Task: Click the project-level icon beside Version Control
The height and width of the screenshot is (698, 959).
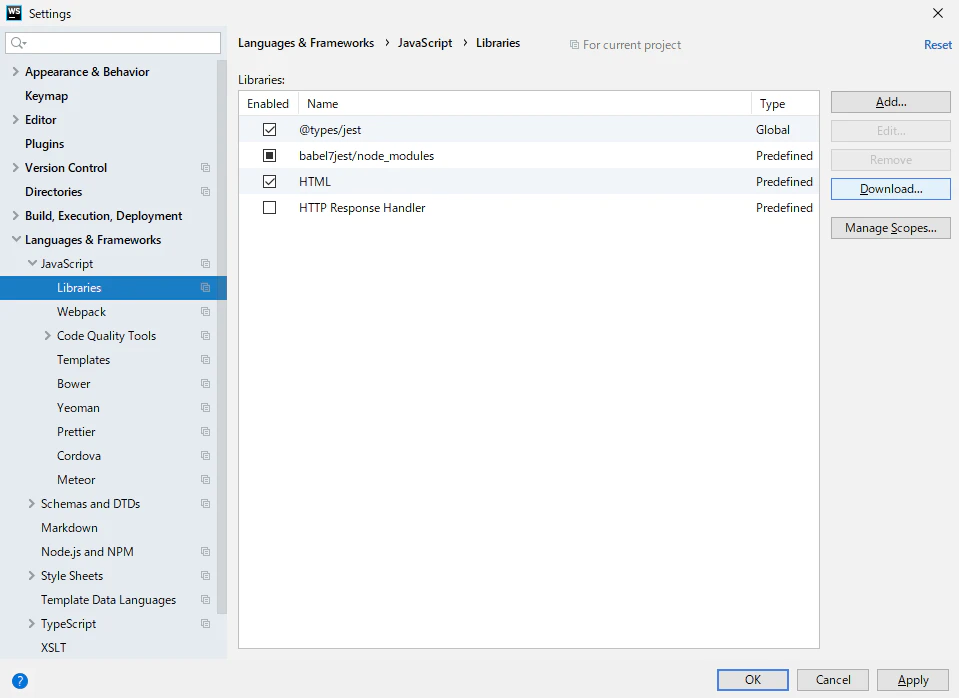Action: (x=206, y=168)
